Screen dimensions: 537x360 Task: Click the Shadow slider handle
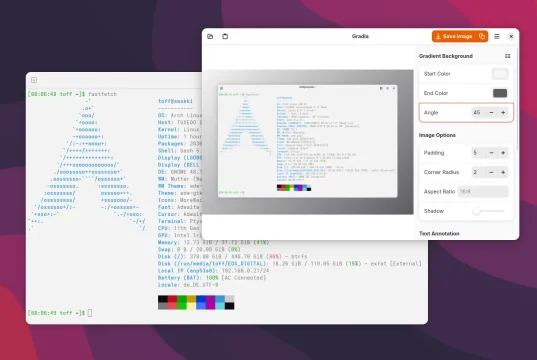click(476, 211)
